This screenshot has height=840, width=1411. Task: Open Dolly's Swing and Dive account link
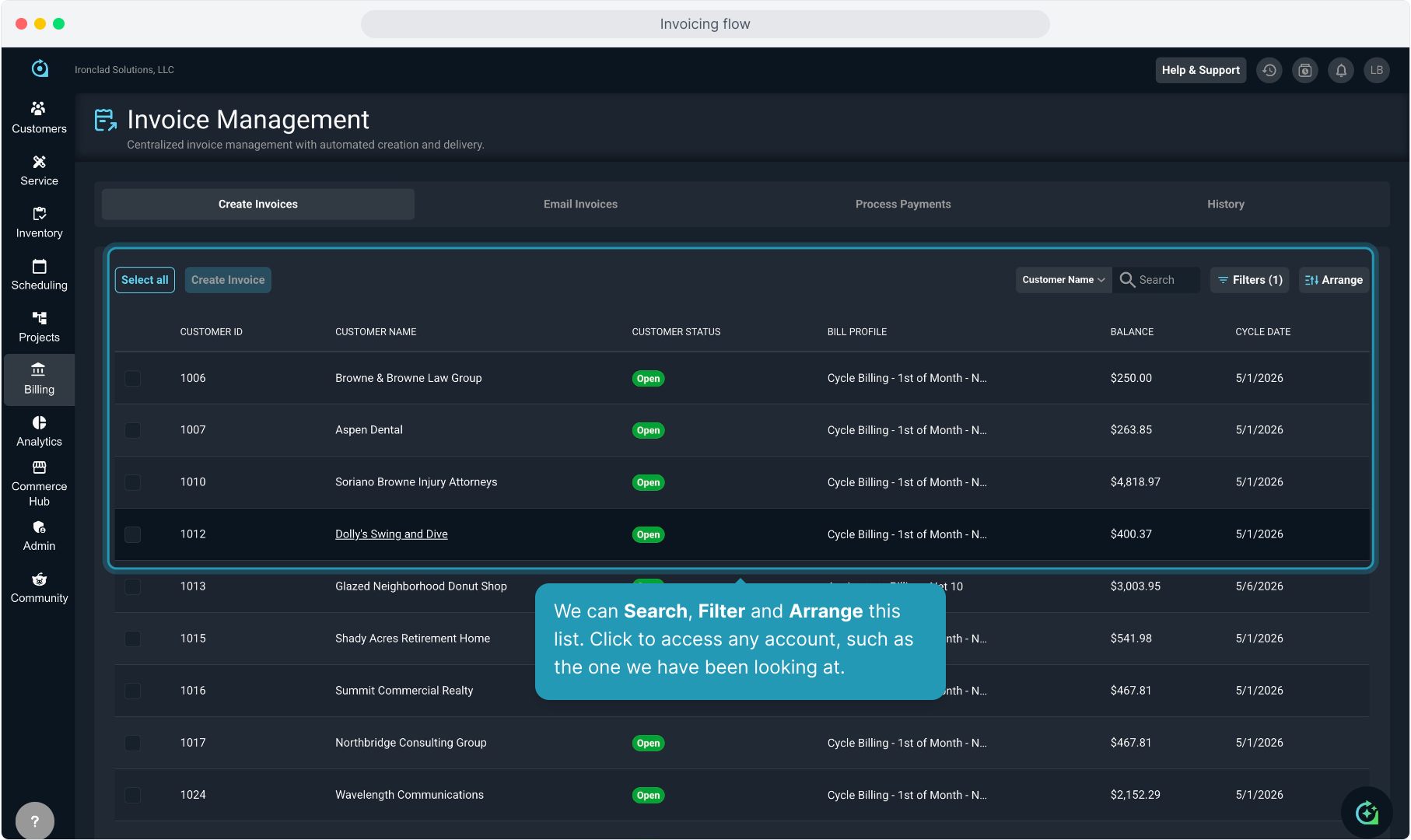point(391,534)
